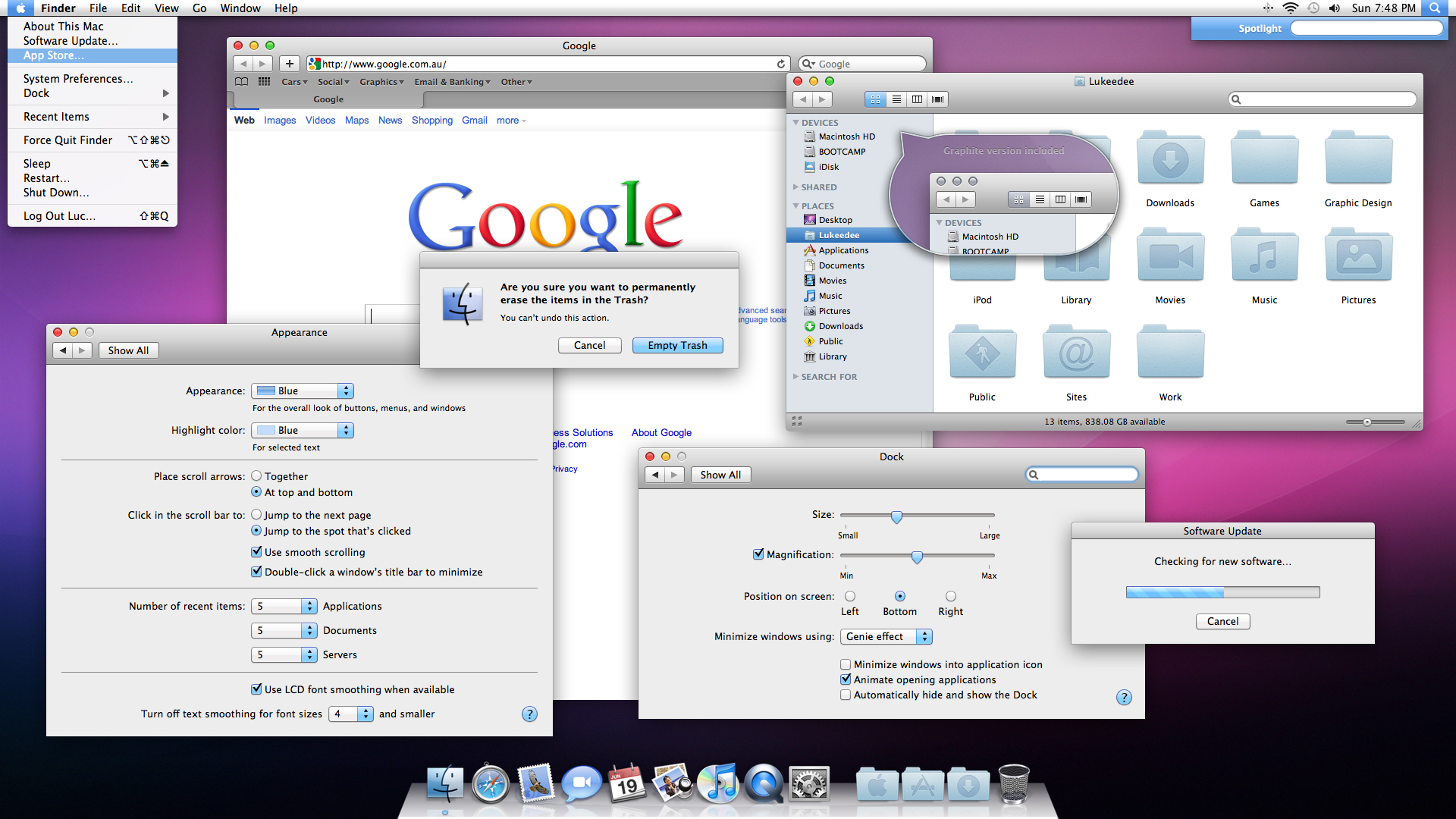This screenshot has width=1456, height=819.
Task: Open recent Servers count dropdown
Action: (284, 654)
